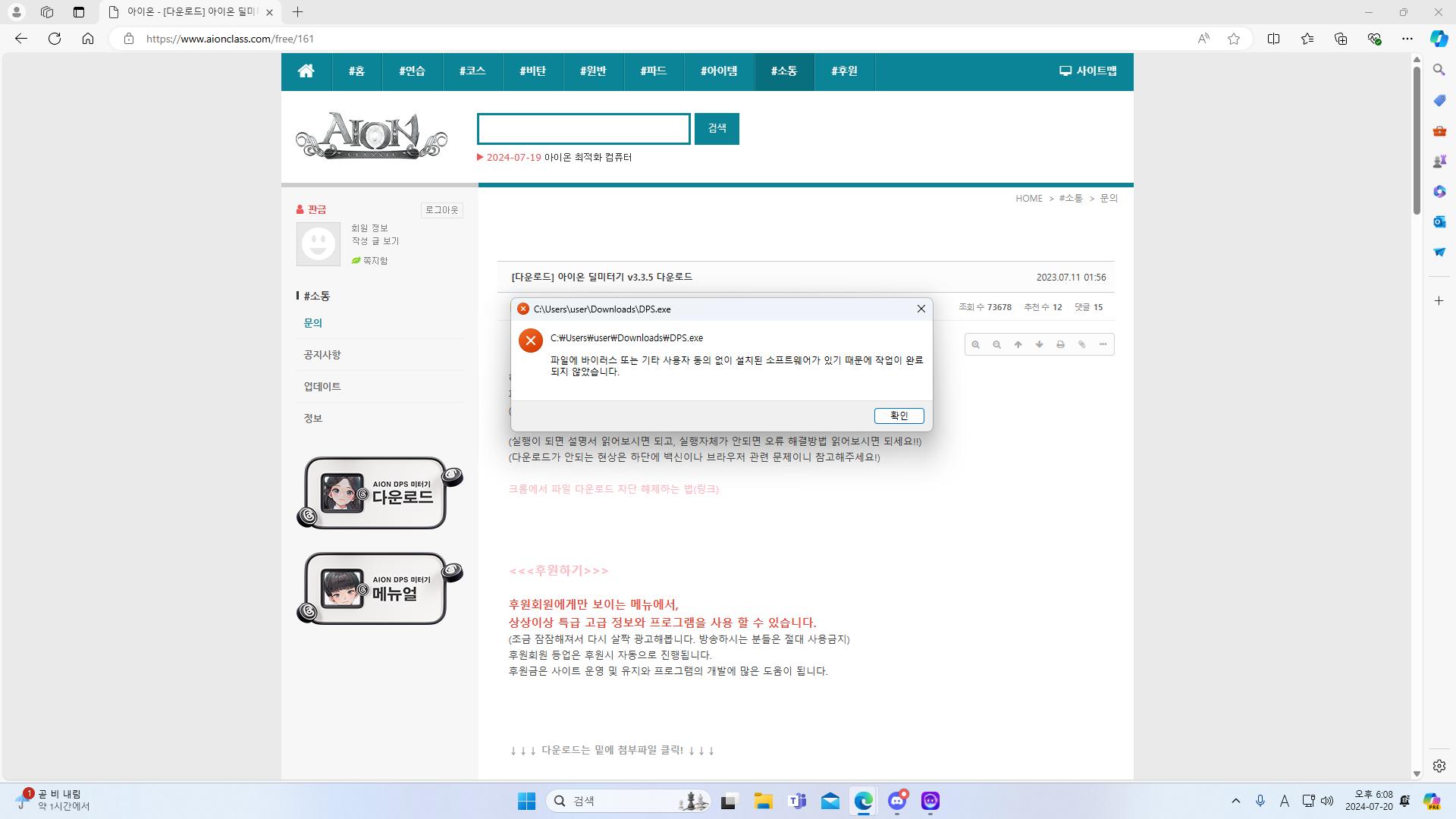1456x819 pixels.
Task: Go back using the browser back arrow
Action: pyautogui.click(x=21, y=39)
